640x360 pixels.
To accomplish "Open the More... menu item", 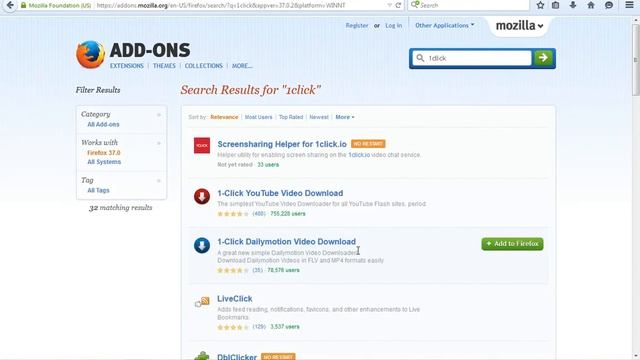I will 242,66.
